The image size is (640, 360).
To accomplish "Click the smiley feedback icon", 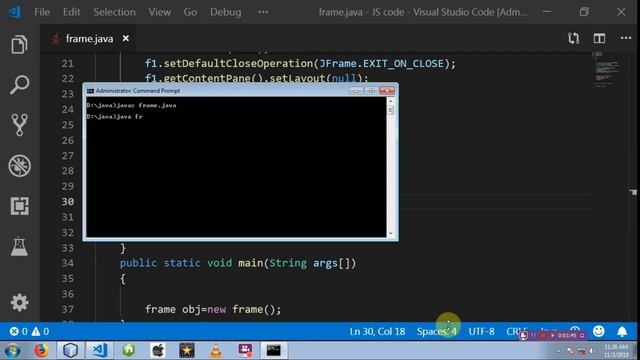I will 599,331.
